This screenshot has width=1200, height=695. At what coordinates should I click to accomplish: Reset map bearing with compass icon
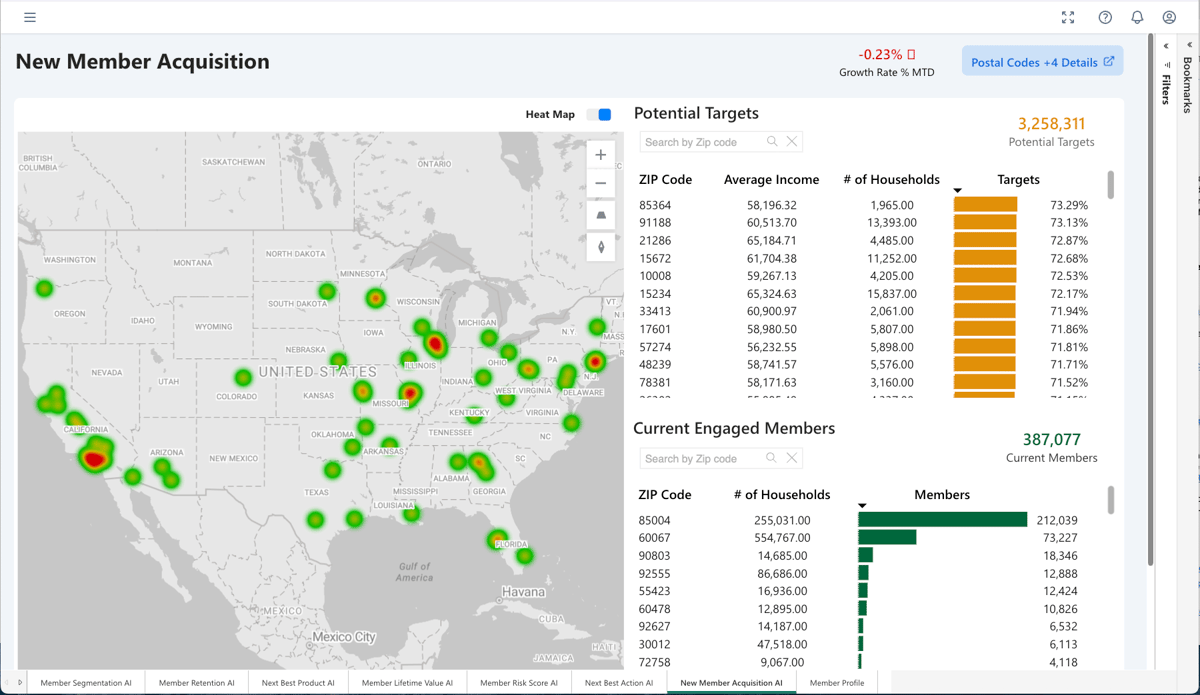(x=600, y=247)
